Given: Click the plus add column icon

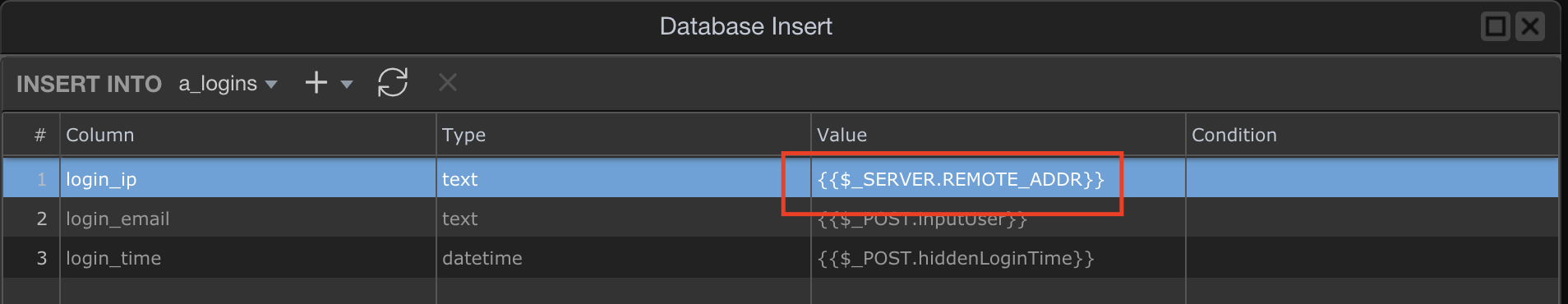Looking at the screenshot, I should pos(316,83).
